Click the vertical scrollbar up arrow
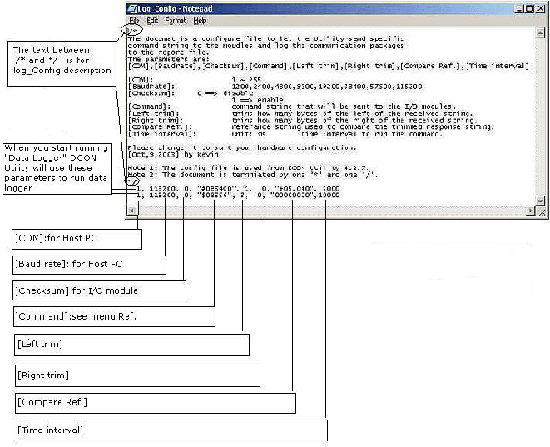This screenshot has width=550, height=447. pyautogui.click(x=541, y=33)
